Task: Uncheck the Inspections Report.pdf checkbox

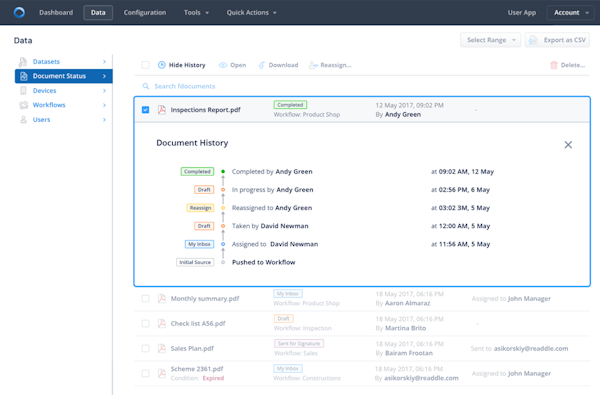Action: [145, 110]
